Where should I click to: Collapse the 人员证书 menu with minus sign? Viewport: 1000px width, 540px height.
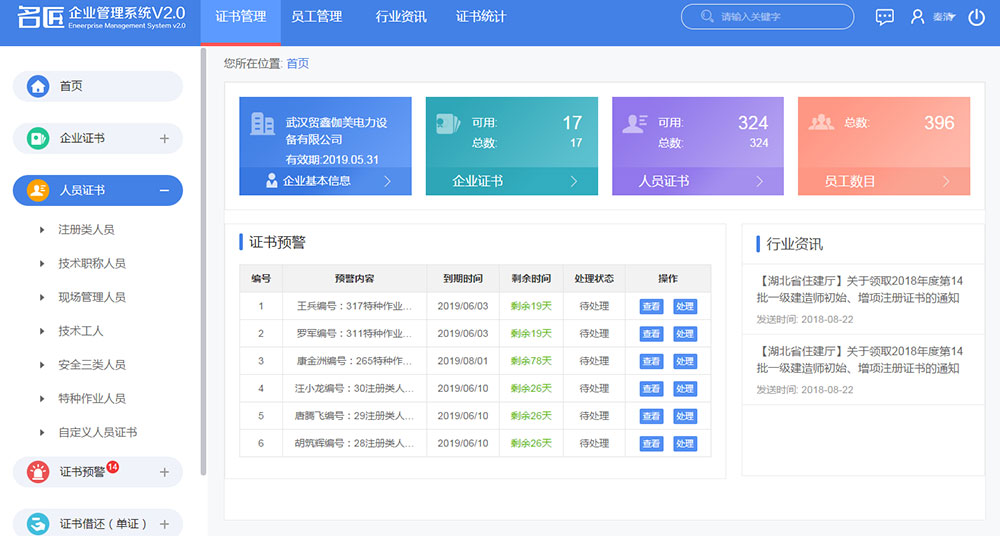tap(164, 190)
